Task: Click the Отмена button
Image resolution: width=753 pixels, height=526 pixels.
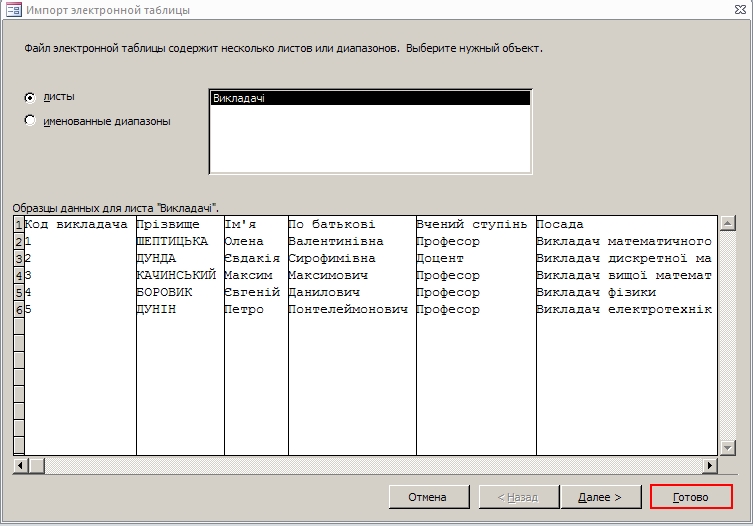Action: coord(429,497)
